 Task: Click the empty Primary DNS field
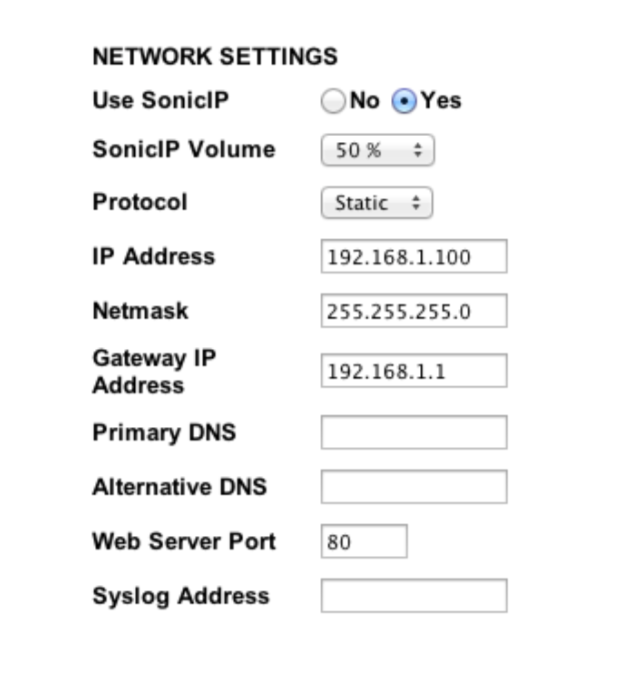tap(413, 433)
